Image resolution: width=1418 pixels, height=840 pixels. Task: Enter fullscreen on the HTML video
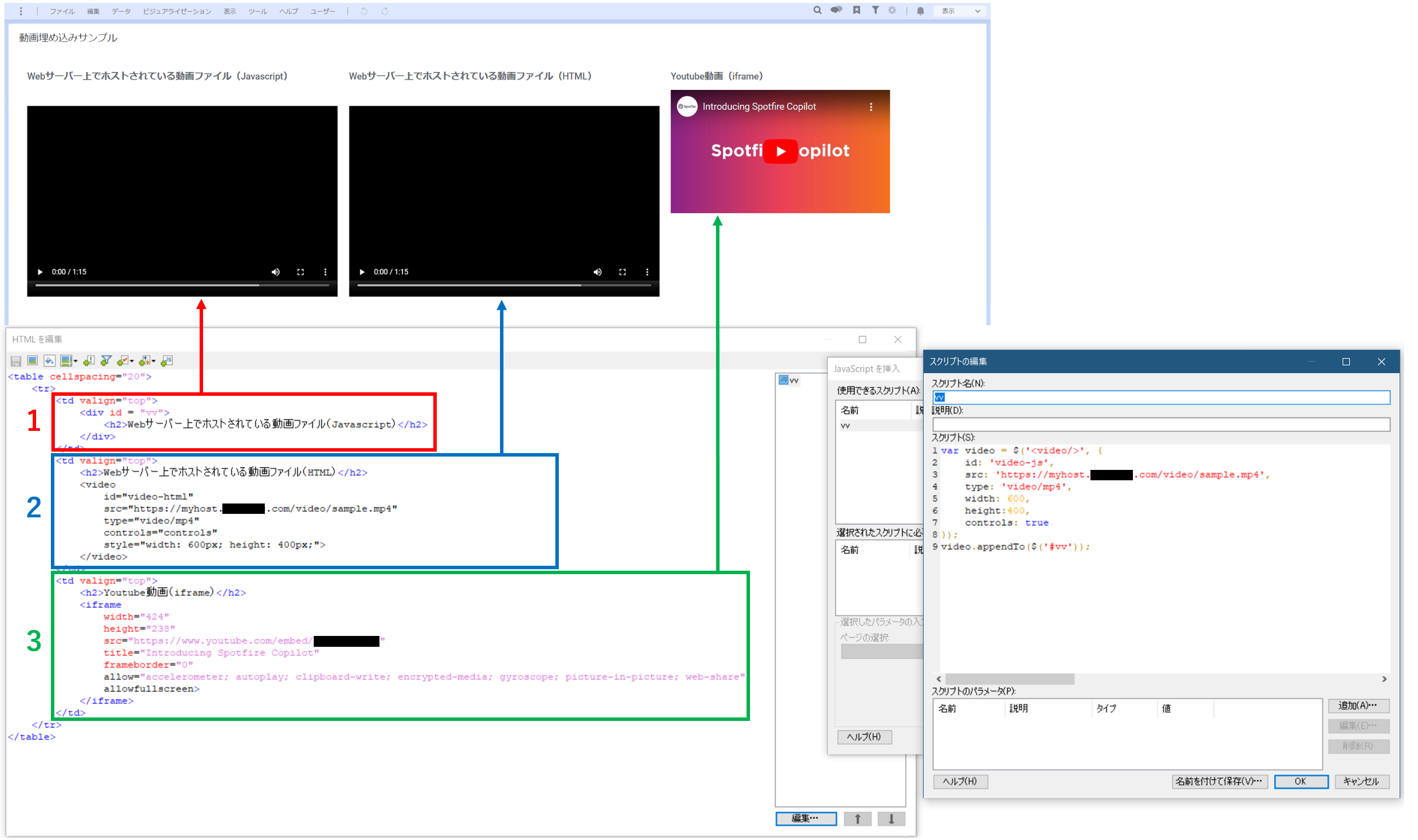click(623, 272)
